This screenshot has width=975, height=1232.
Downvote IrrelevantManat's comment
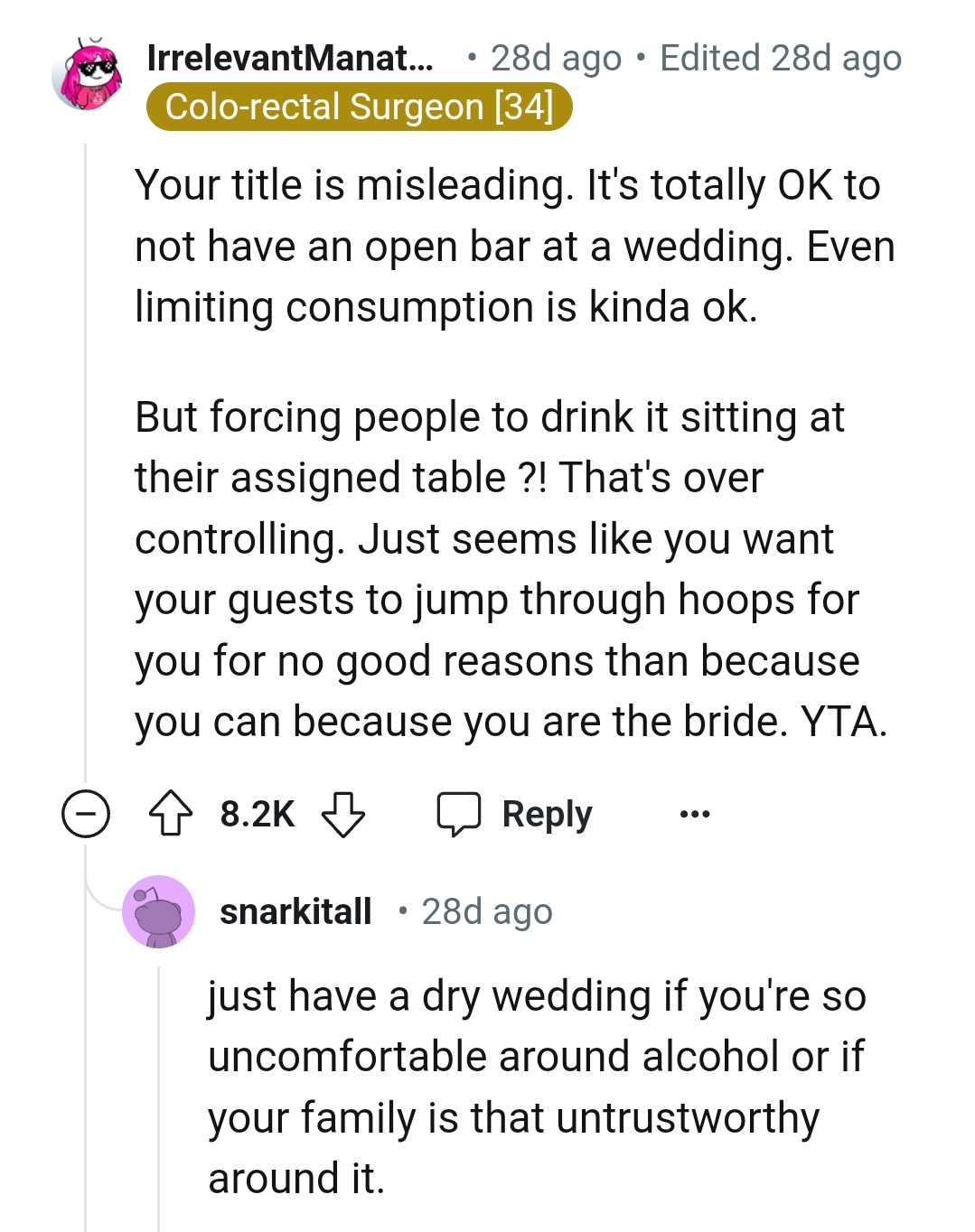(x=343, y=814)
